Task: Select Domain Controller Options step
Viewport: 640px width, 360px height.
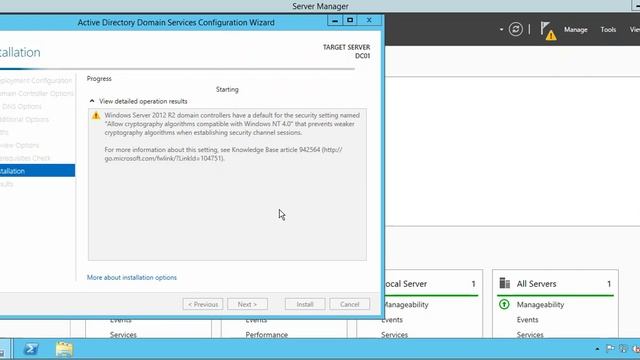Action: coord(37,93)
